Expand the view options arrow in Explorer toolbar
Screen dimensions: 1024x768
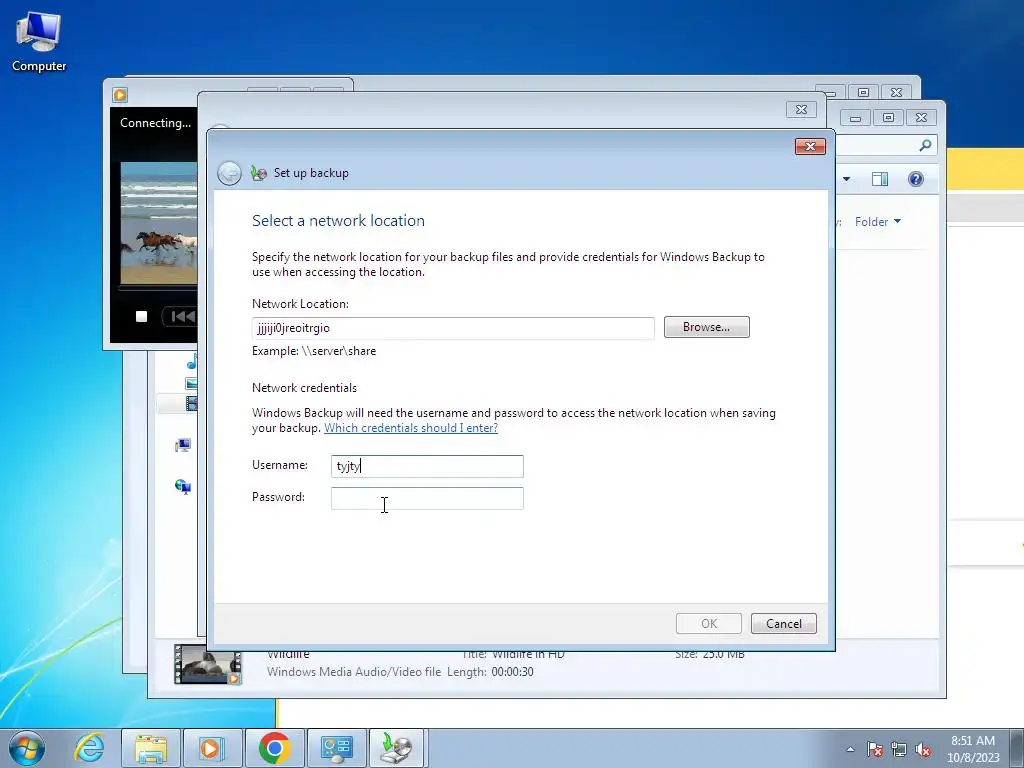[846, 179]
